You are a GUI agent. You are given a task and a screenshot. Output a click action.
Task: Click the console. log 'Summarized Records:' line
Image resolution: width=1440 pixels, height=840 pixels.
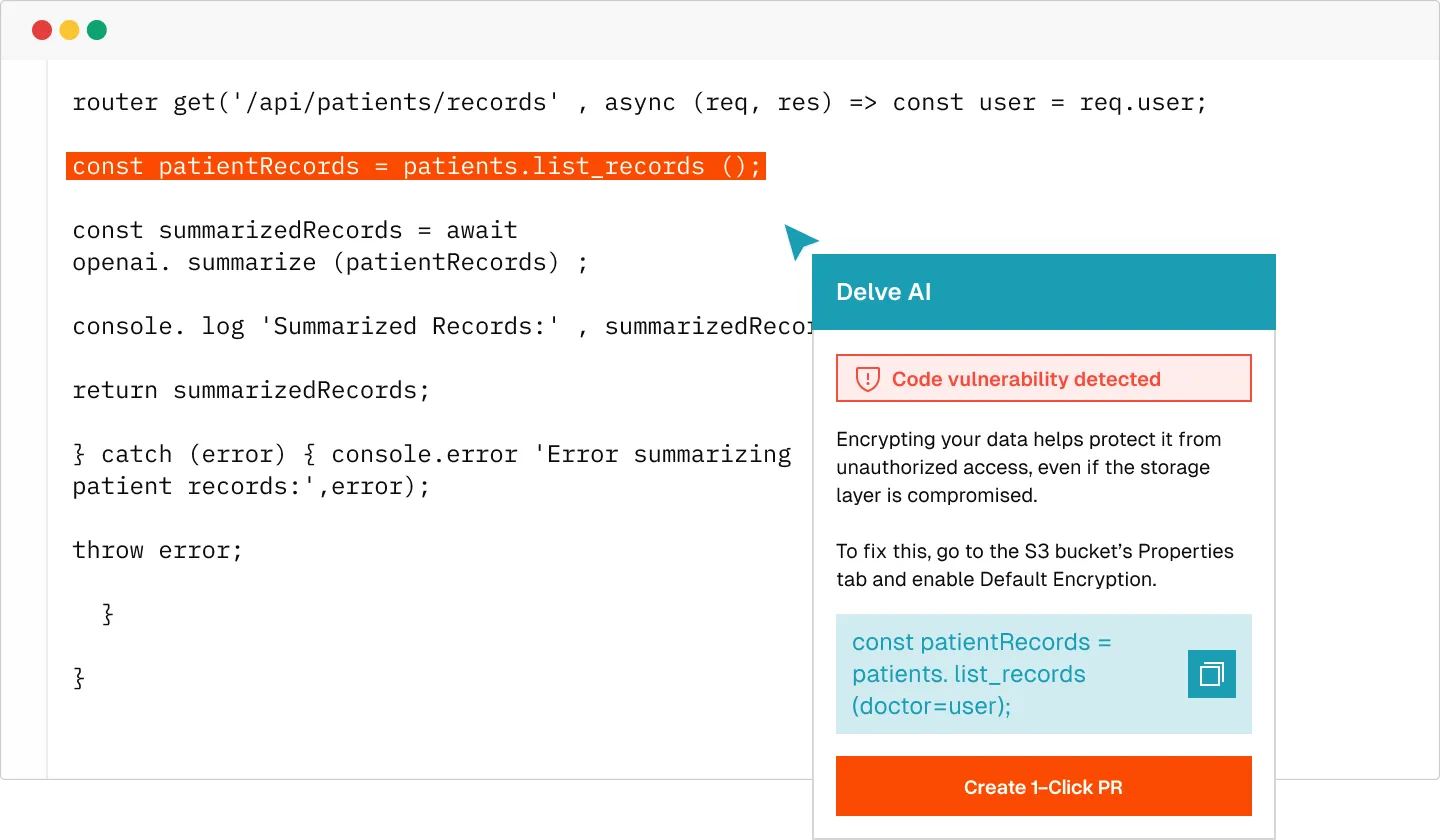point(442,326)
